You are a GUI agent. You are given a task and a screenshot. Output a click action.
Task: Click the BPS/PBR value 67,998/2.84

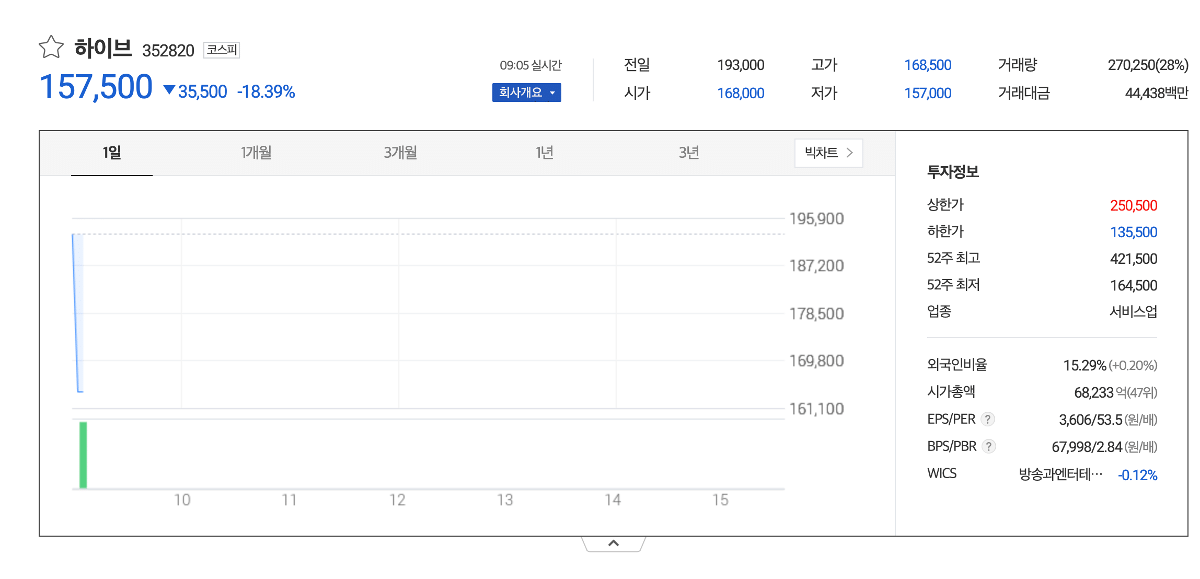[x=1089, y=447]
